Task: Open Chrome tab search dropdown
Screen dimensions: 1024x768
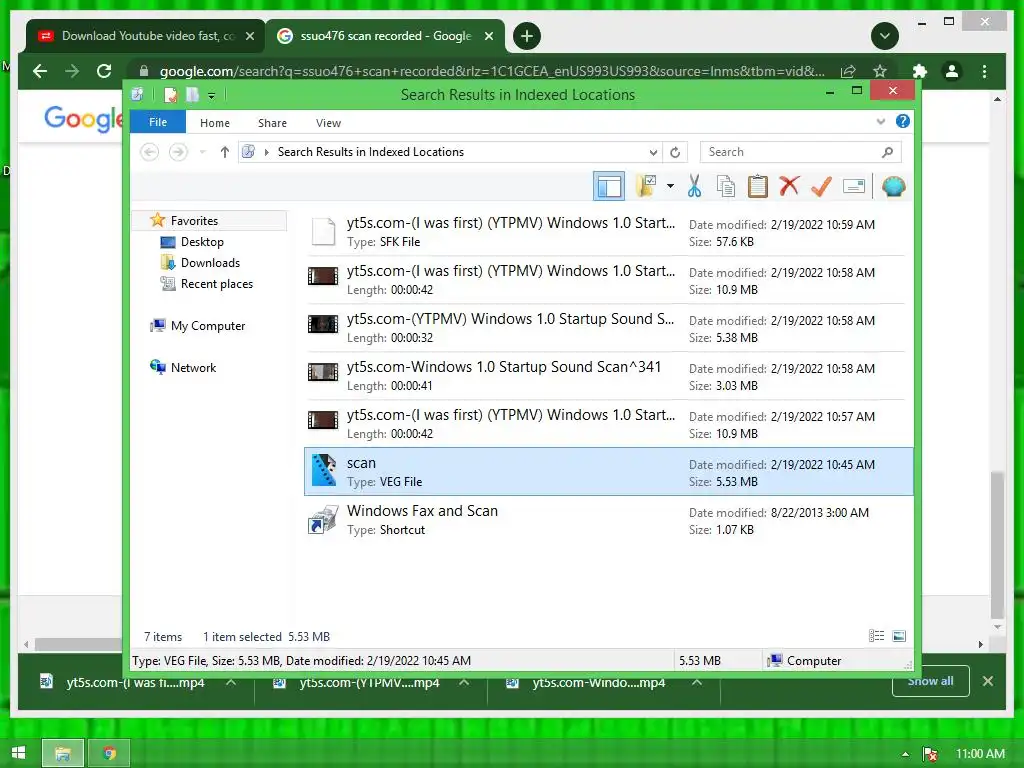Action: click(885, 36)
